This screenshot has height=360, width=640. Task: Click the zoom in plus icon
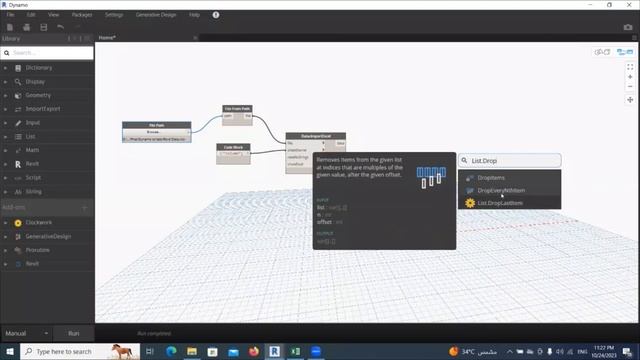coord(630,77)
